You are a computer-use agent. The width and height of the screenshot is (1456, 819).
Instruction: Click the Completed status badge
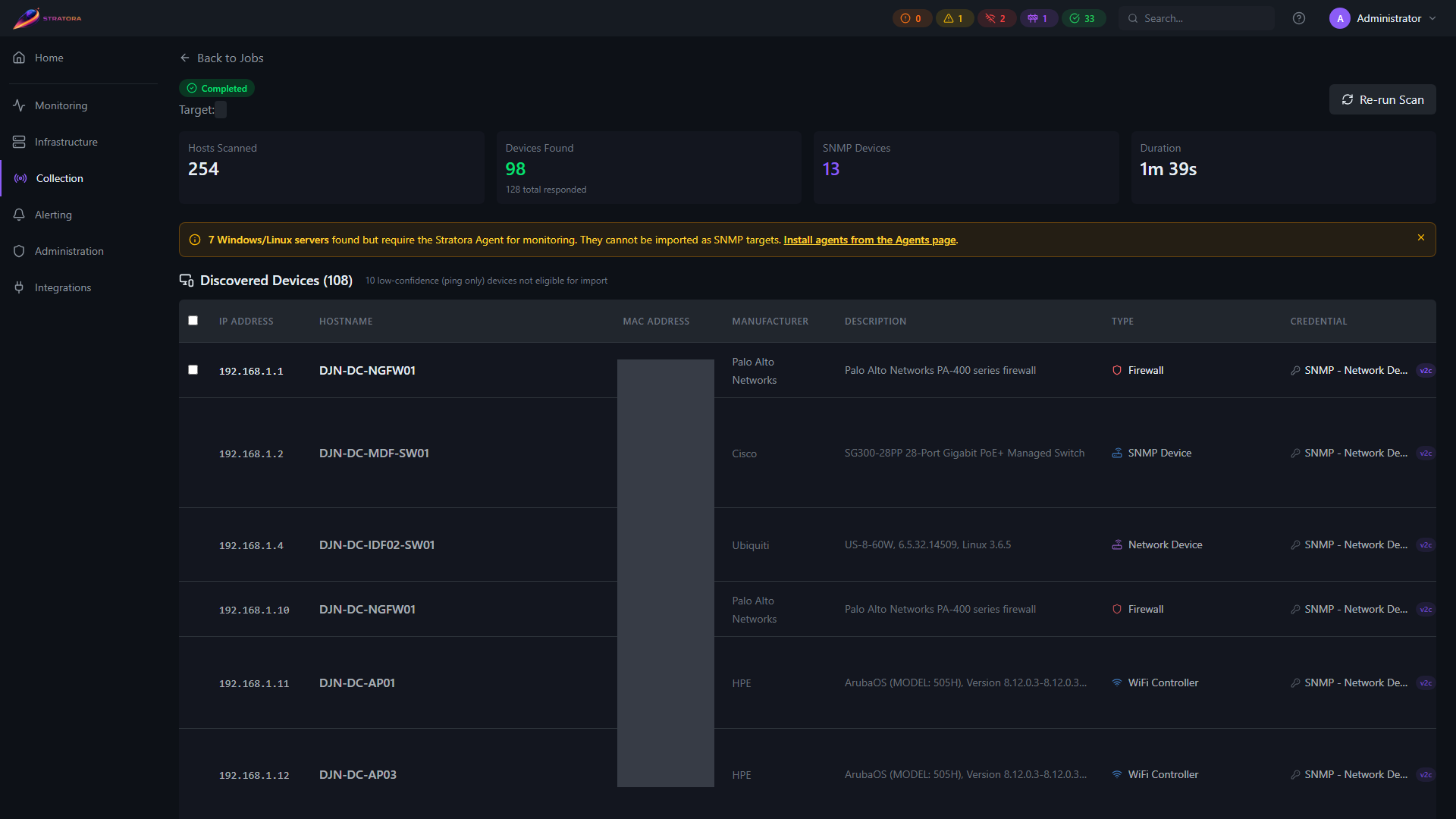[216, 89]
